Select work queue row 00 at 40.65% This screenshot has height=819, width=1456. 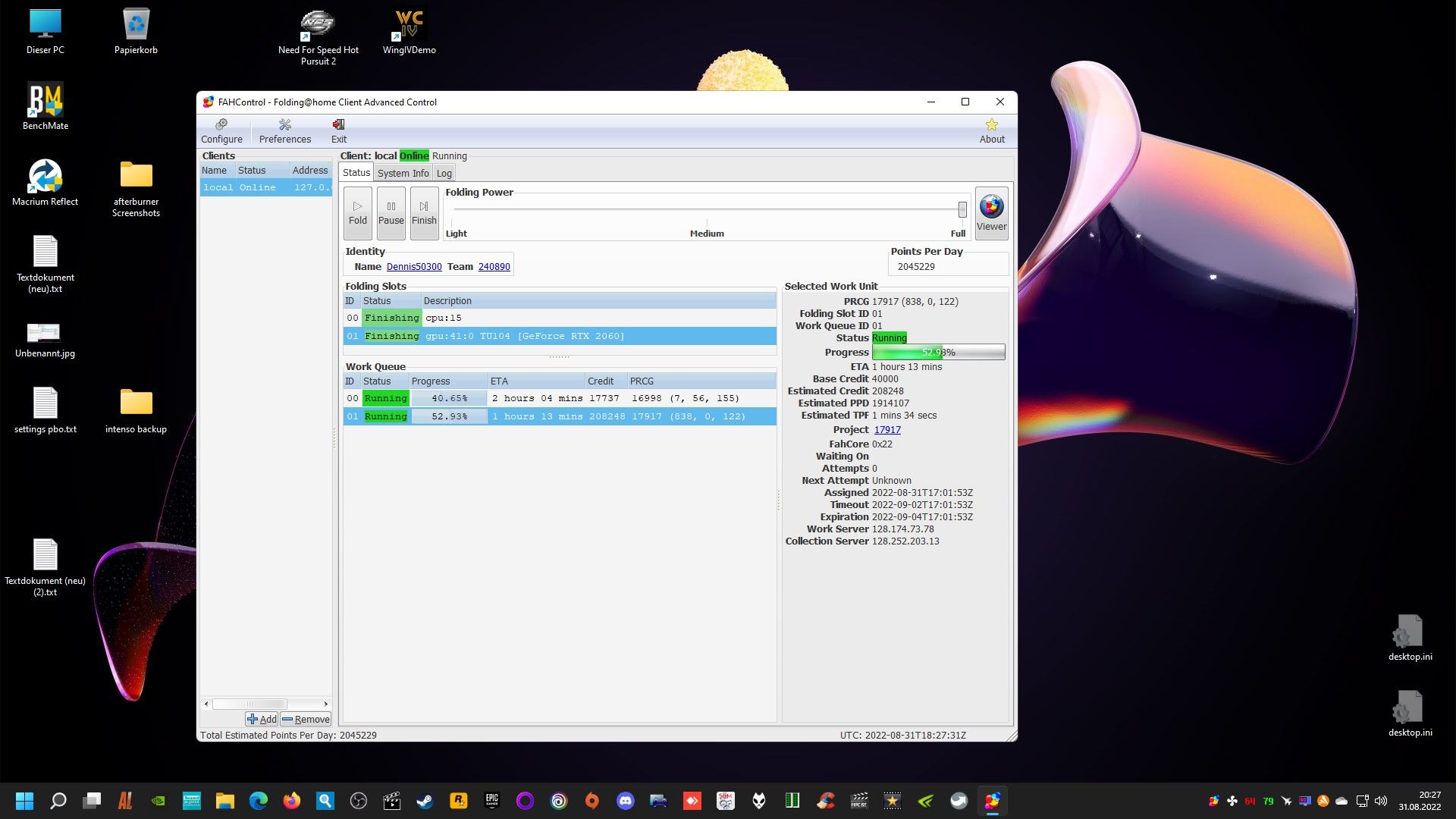[560, 398]
